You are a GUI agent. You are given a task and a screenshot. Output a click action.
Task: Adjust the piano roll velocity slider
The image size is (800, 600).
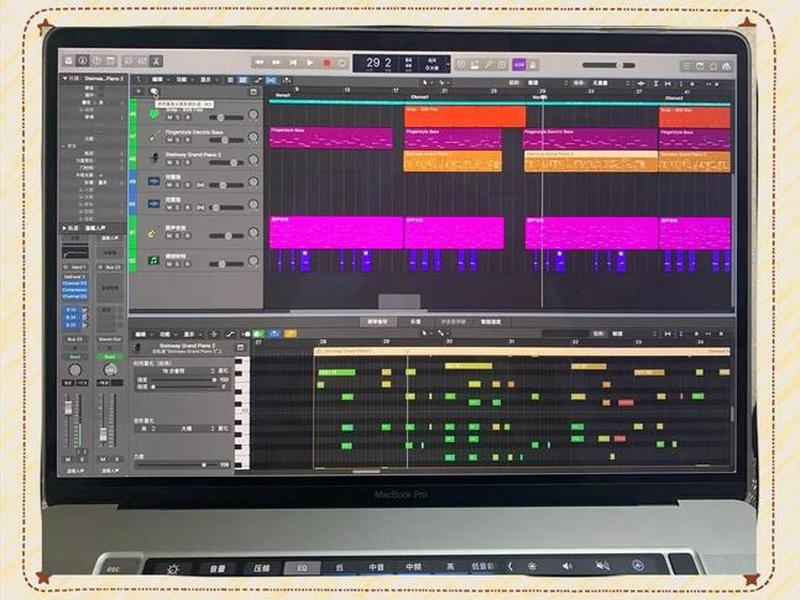(x=177, y=465)
